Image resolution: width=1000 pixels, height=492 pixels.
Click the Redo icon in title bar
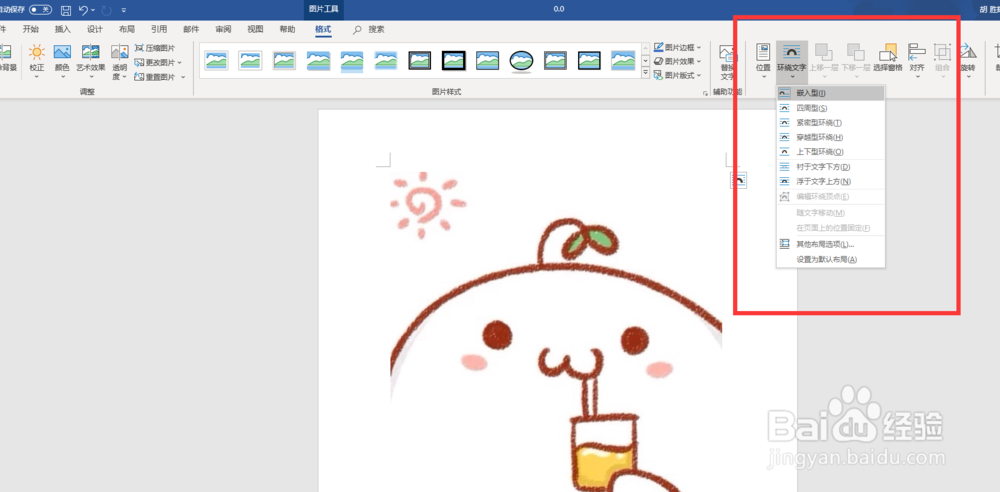[x=106, y=10]
